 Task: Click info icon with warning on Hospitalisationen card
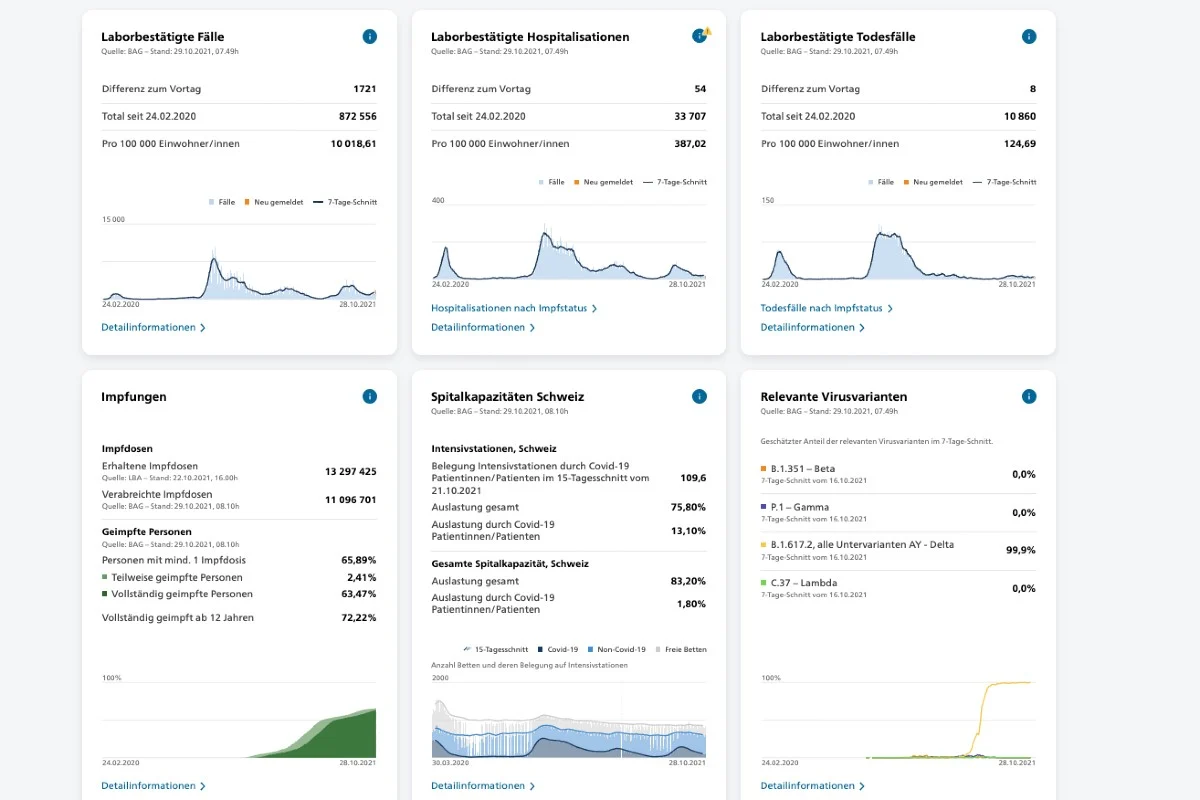tap(701, 36)
